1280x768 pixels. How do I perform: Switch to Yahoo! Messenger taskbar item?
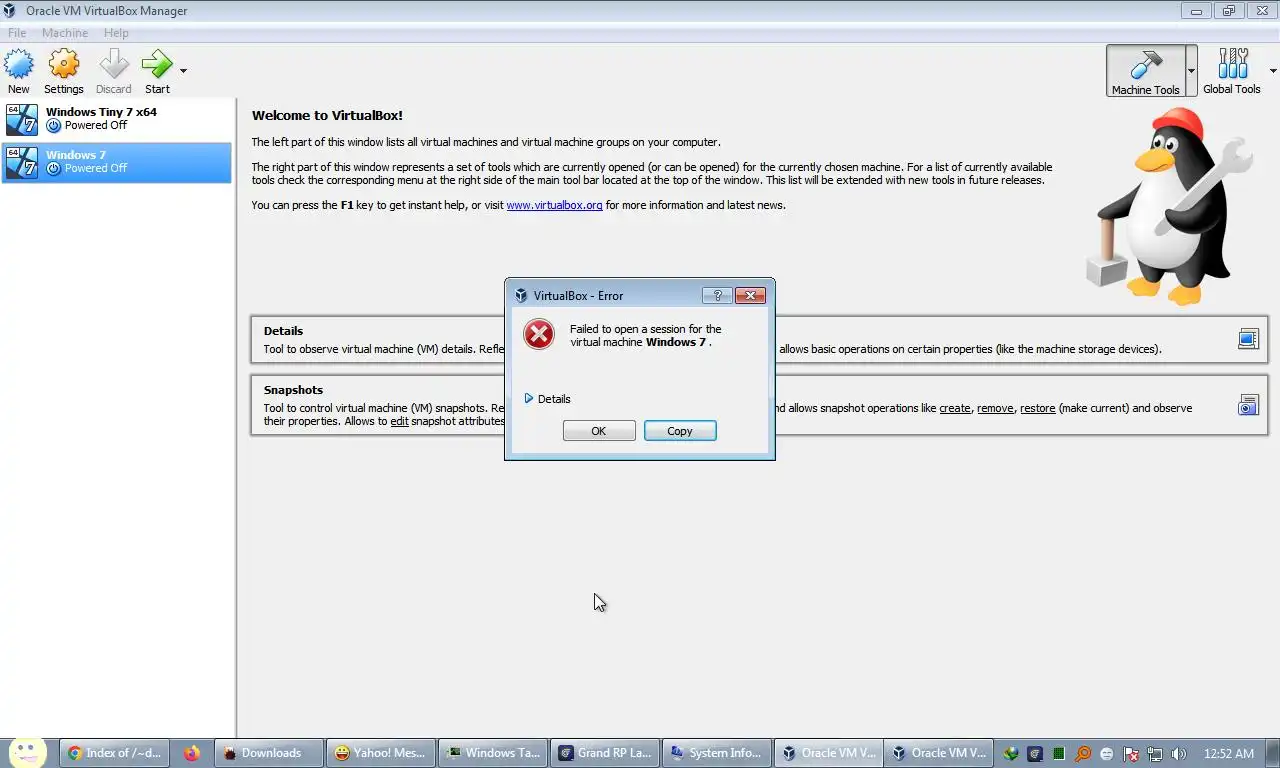(x=380, y=753)
